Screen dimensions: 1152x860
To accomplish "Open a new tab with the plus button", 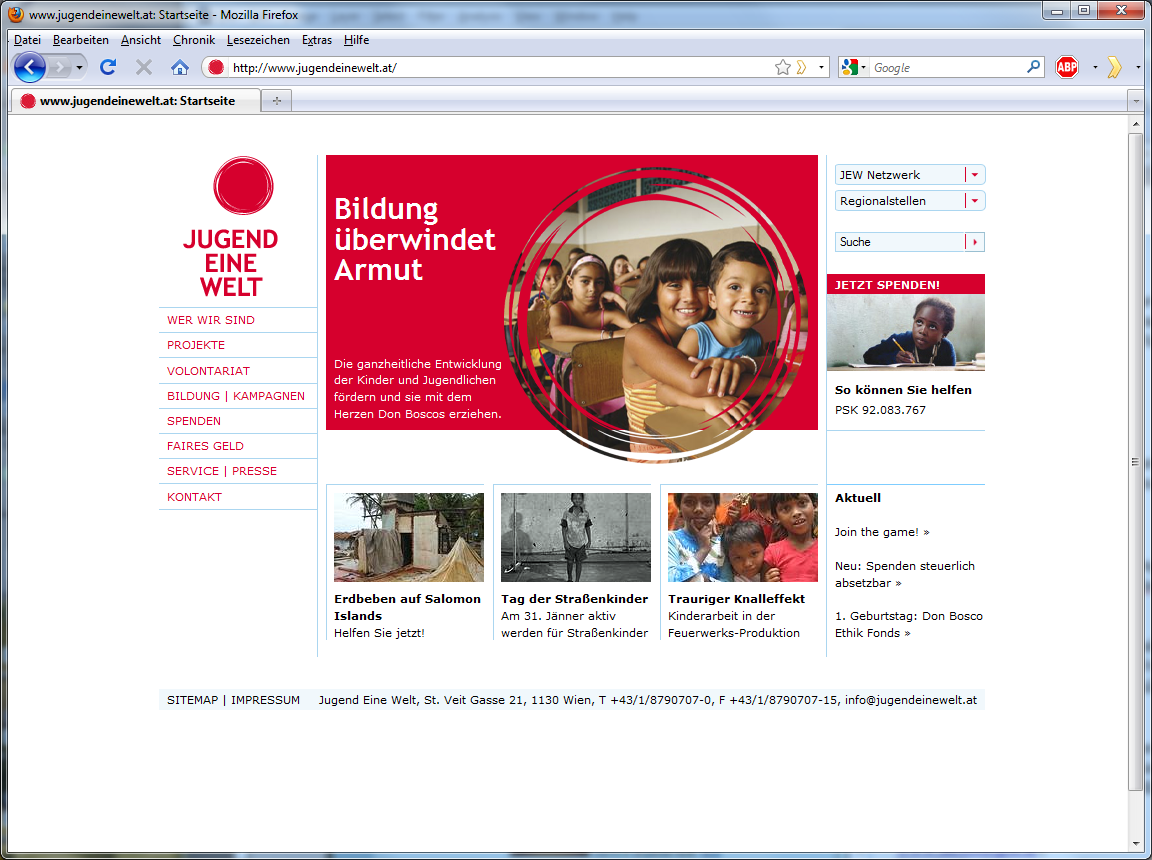I will click(276, 101).
